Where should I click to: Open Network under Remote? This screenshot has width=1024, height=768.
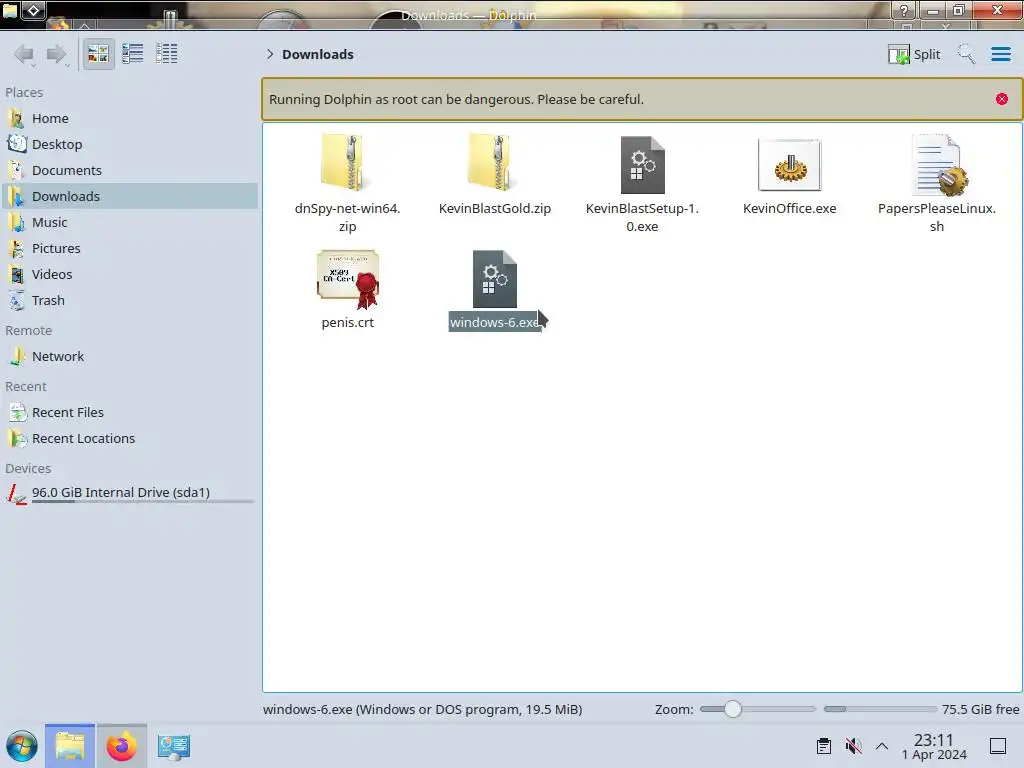[x=129, y=357]
